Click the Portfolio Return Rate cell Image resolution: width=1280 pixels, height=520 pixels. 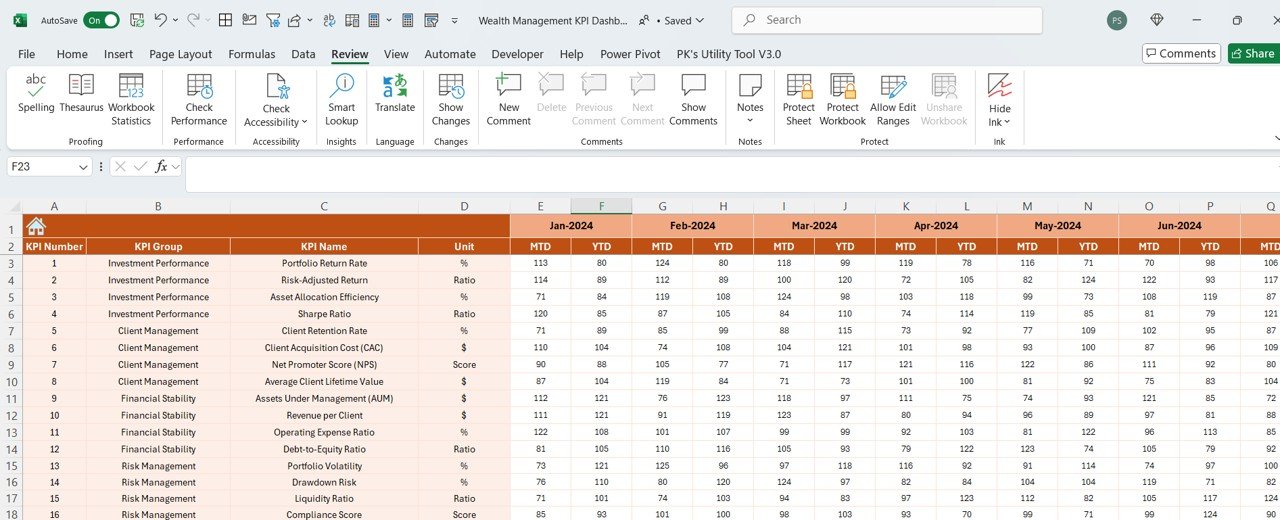pos(324,263)
